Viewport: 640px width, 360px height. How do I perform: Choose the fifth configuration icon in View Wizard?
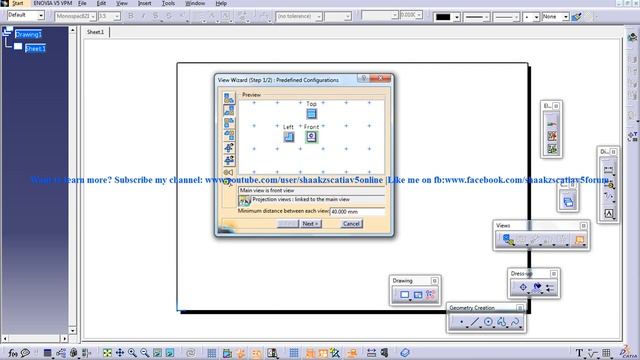coord(229,147)
